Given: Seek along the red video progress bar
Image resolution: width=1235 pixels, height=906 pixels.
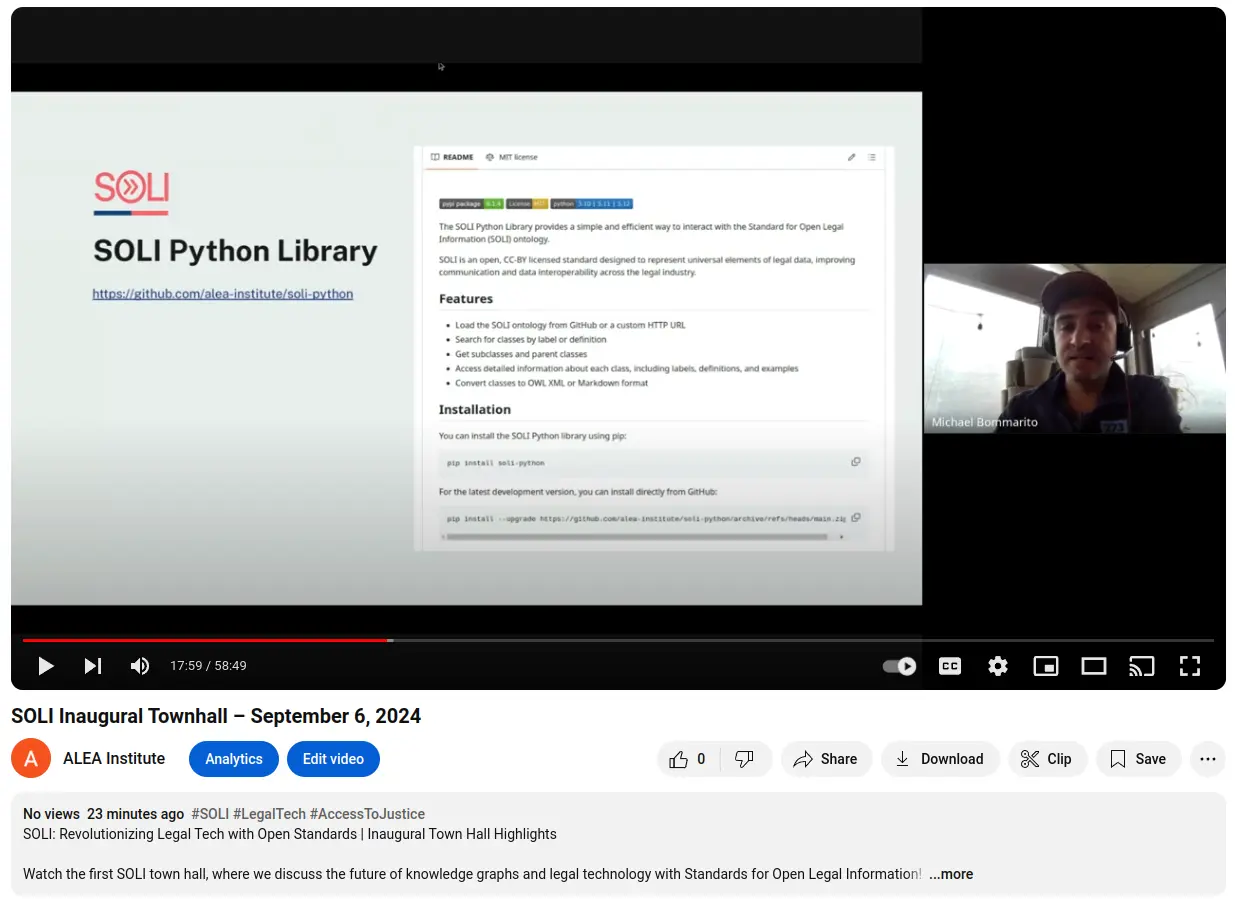Looking at the screenshot, I should pyautogui.click(x=206, y=640).
